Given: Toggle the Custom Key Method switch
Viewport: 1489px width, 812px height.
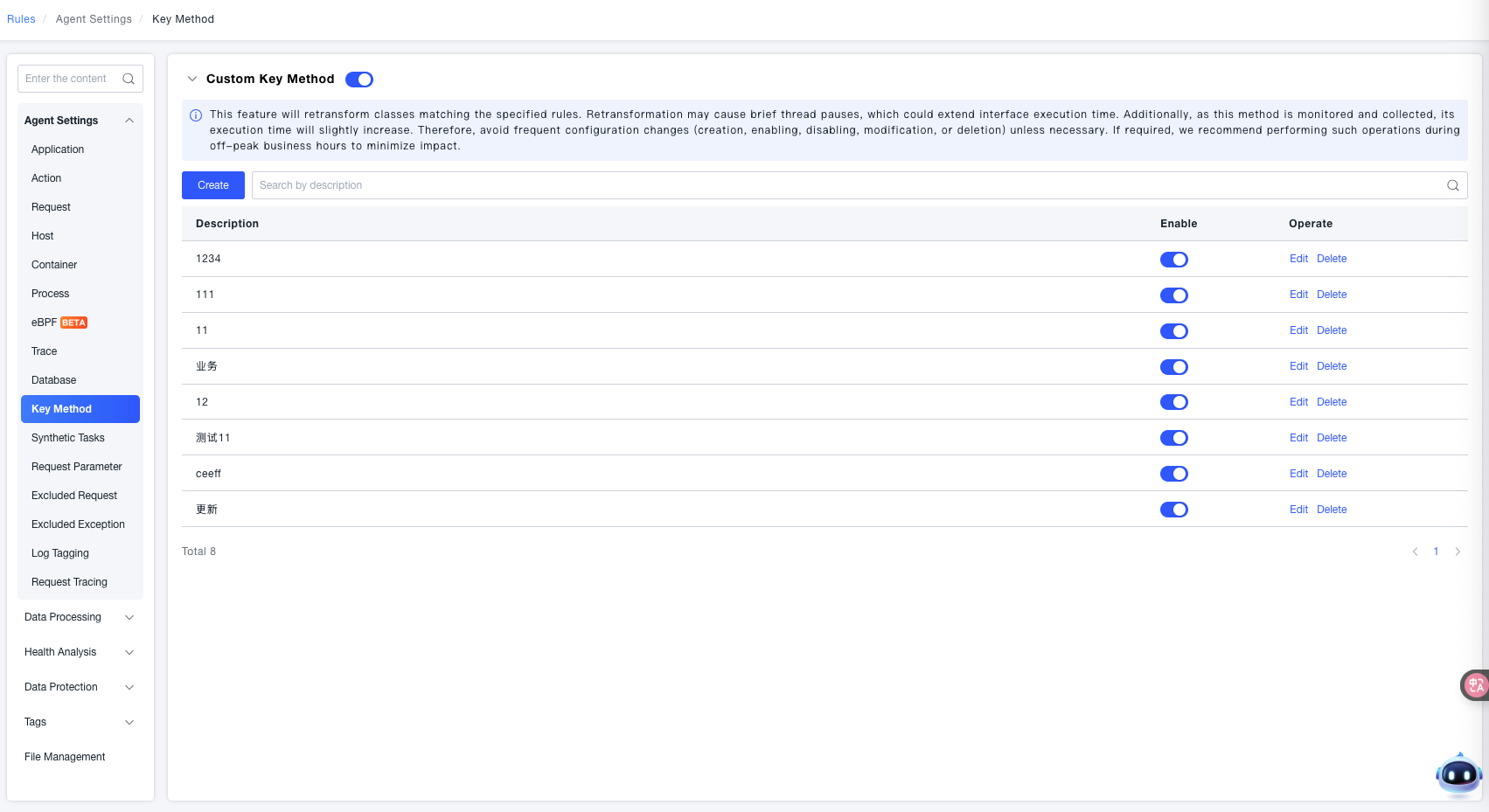Looking at the screenshot, I should 359,80.
